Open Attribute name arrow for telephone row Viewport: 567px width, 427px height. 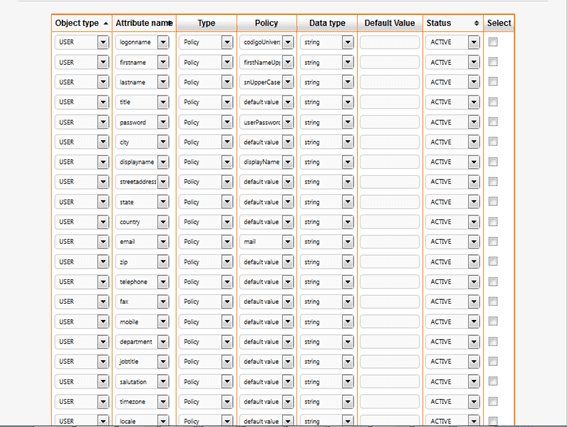pos(163,282)
